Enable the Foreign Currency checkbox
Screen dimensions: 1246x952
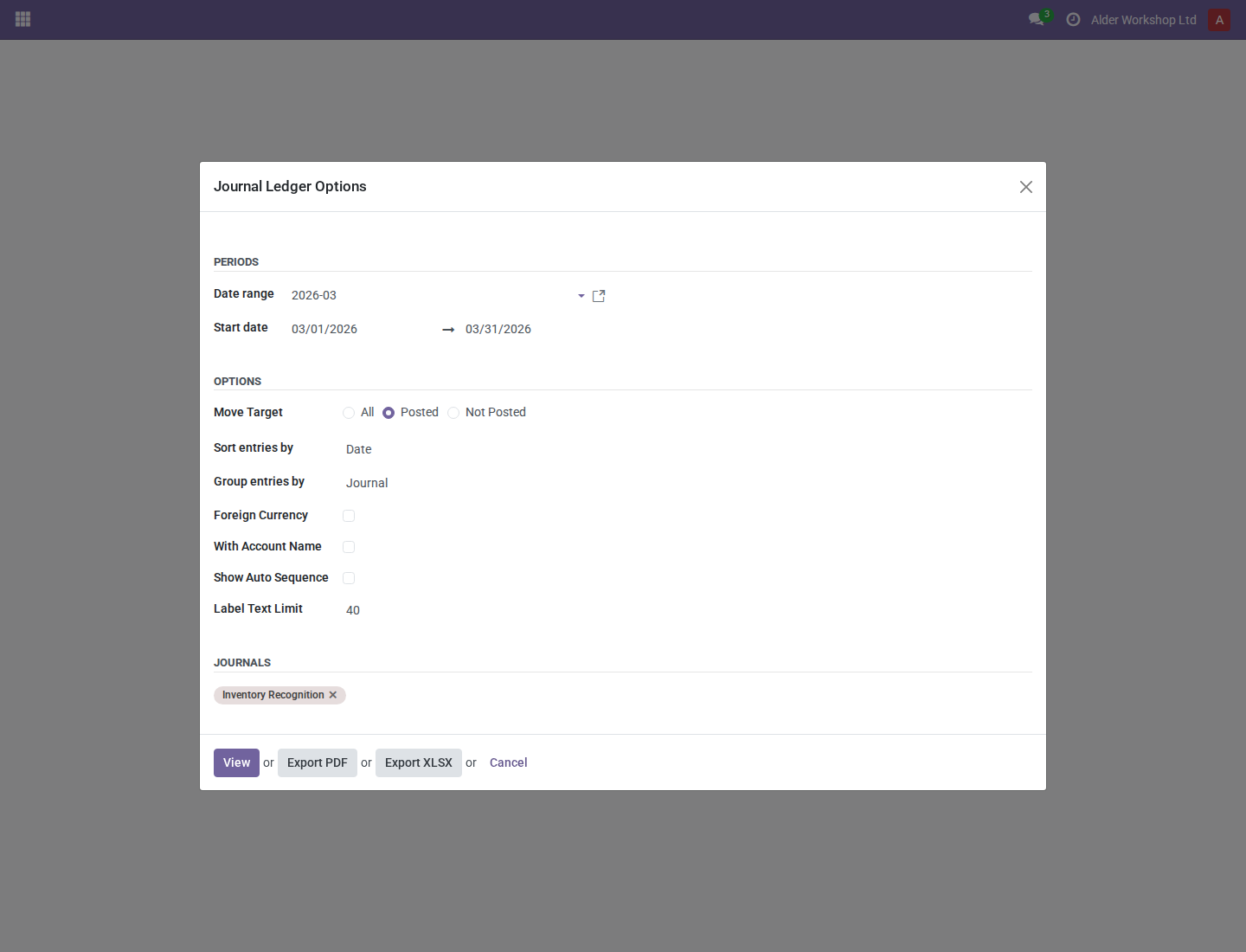click(349, 516)
